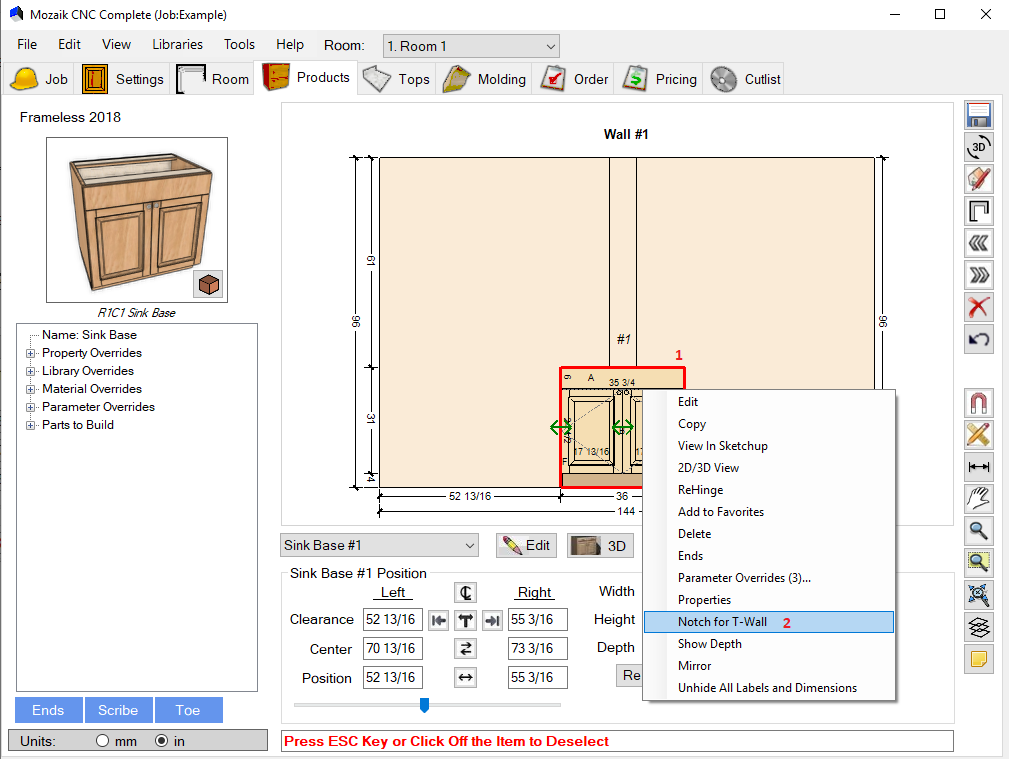Select the hand pan tool

point(979,498)
